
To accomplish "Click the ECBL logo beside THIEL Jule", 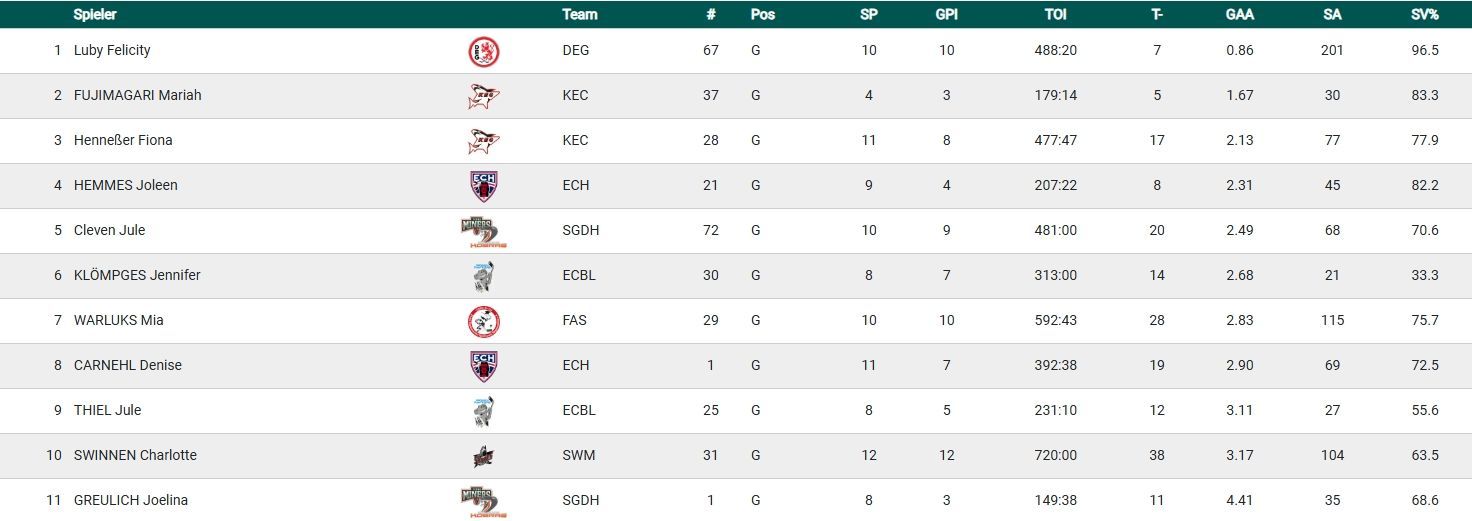I will [484, 411].
